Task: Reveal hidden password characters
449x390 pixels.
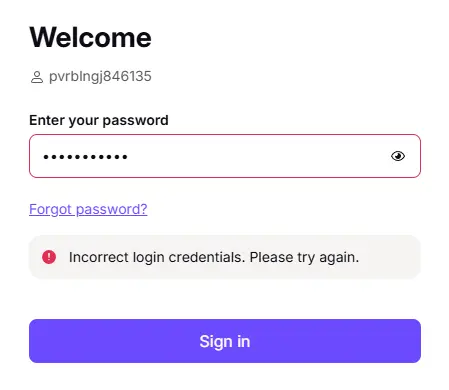Action: coord(398,156)
